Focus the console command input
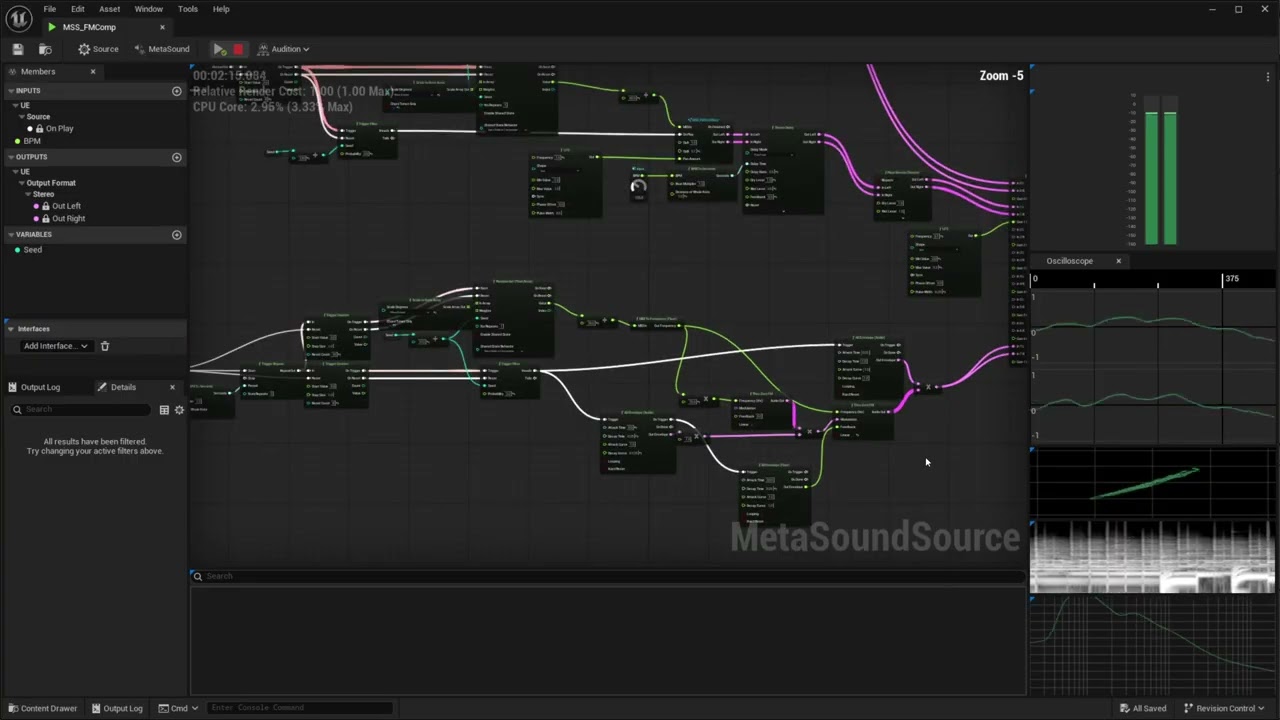1280x720 pixels. click(300, 708)
